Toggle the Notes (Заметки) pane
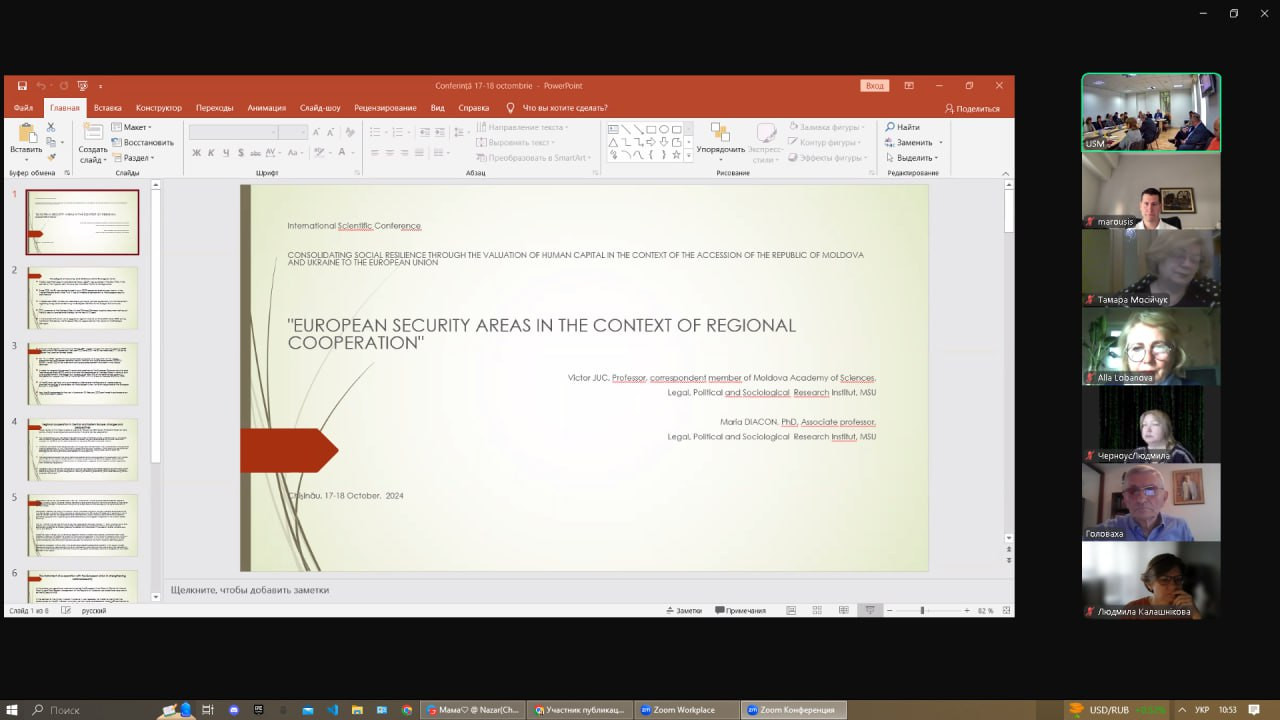1280x720 pixels. pyautogui.click(x=683, y=610)
